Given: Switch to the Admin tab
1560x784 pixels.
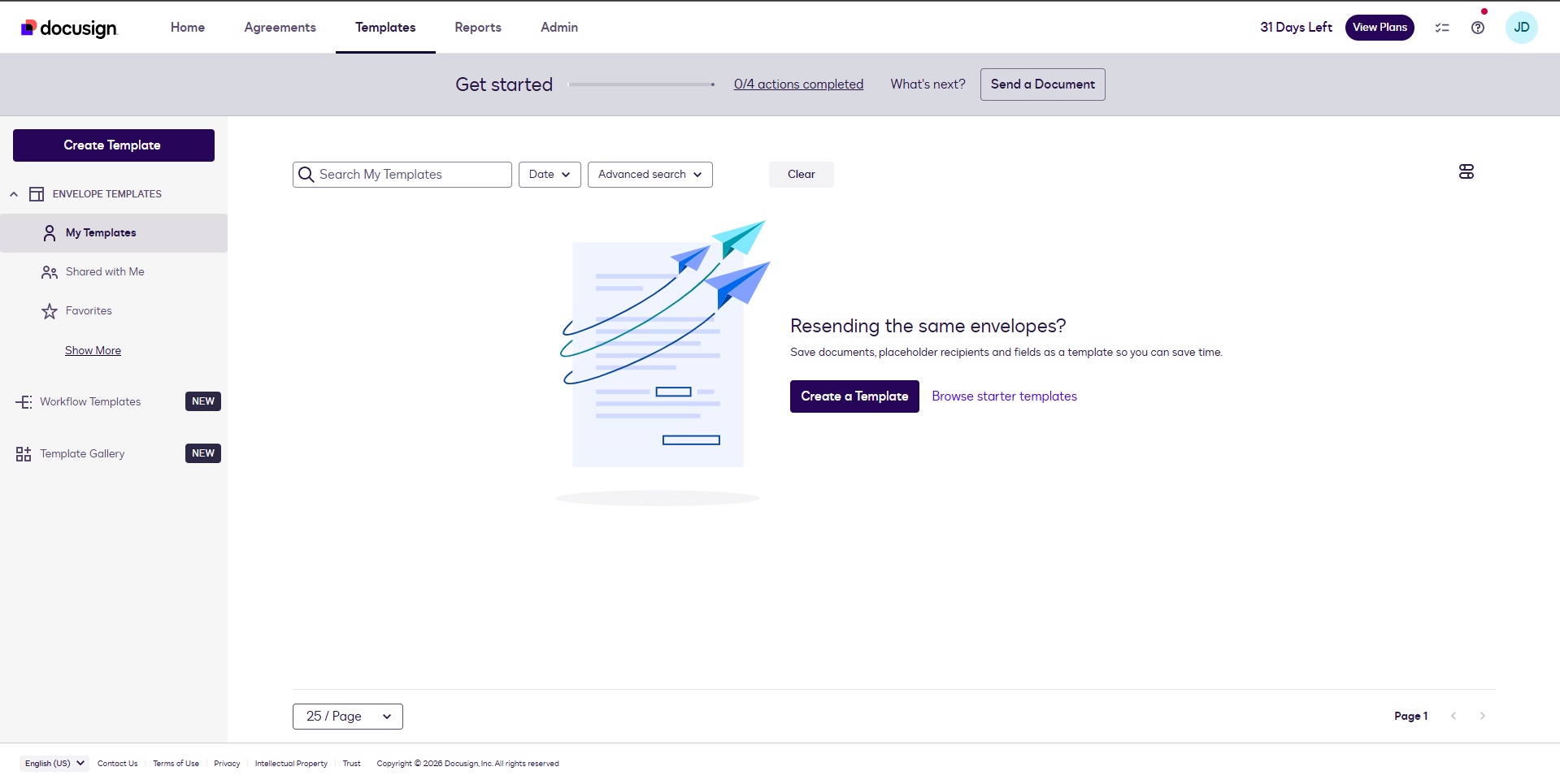Looking at the screenshot, I should pos(559,28).
